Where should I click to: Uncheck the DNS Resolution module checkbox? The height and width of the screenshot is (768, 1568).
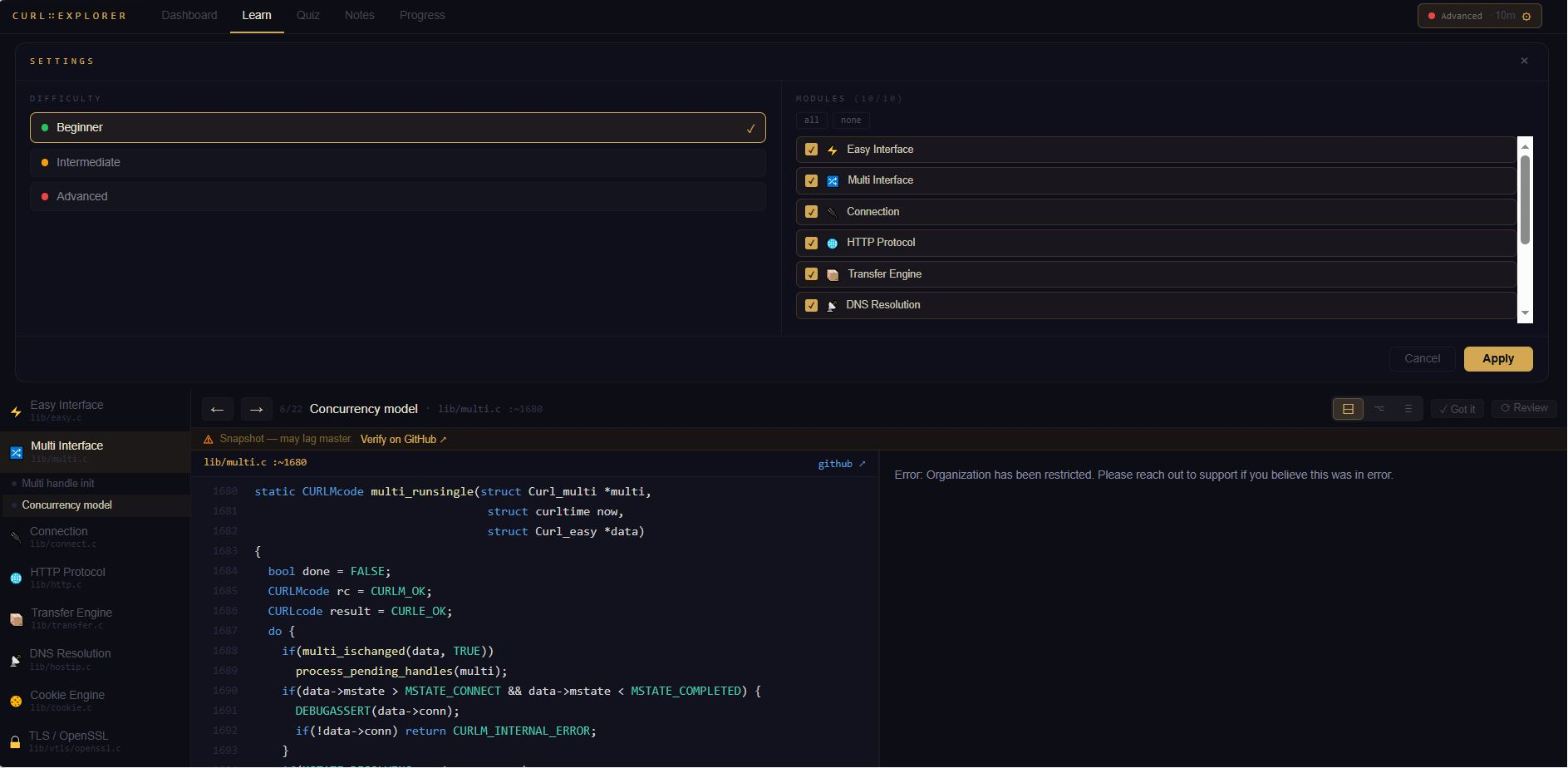click(x=811, y=305)
